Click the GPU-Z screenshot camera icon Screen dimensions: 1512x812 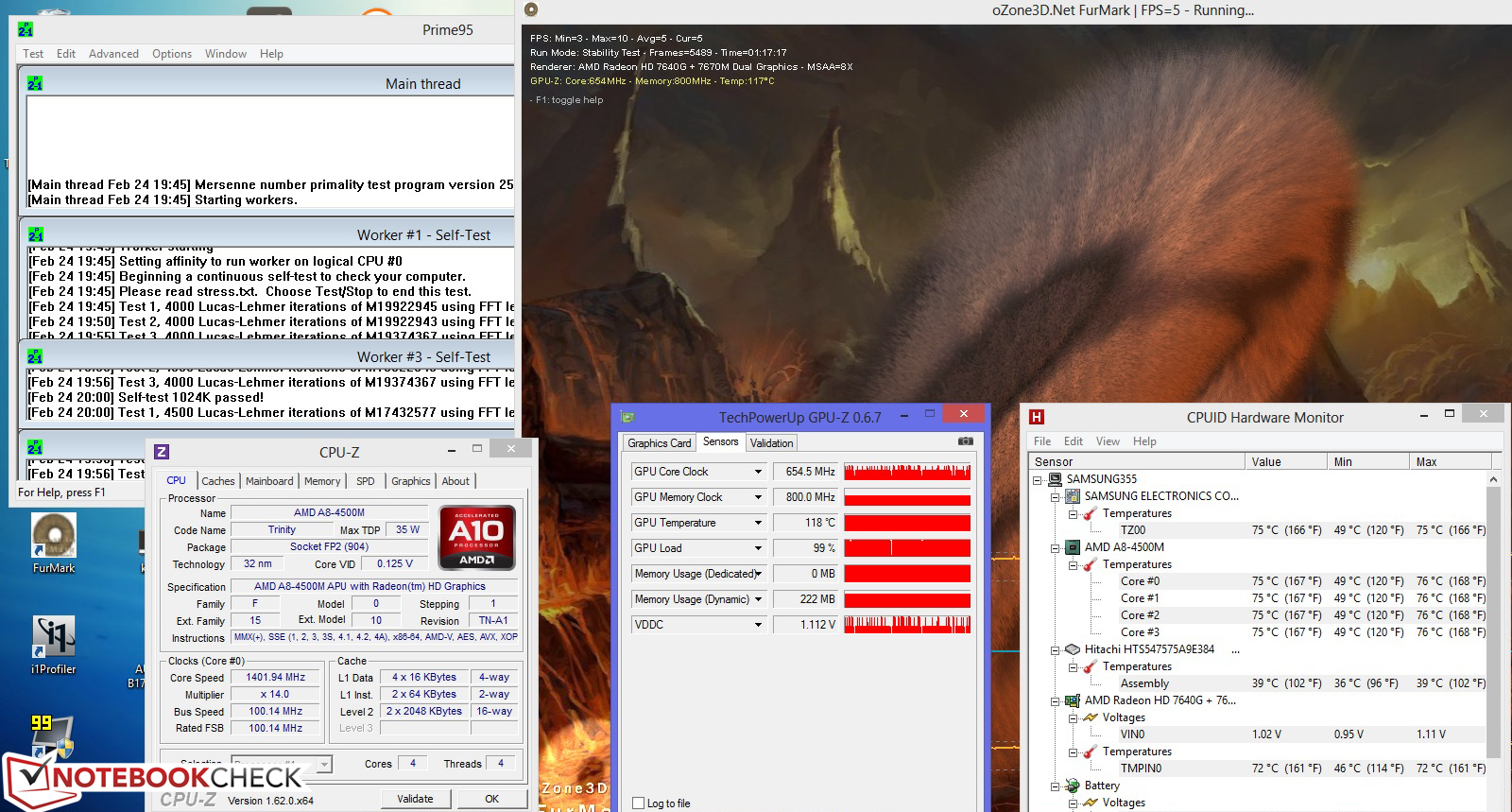[965, 441]
